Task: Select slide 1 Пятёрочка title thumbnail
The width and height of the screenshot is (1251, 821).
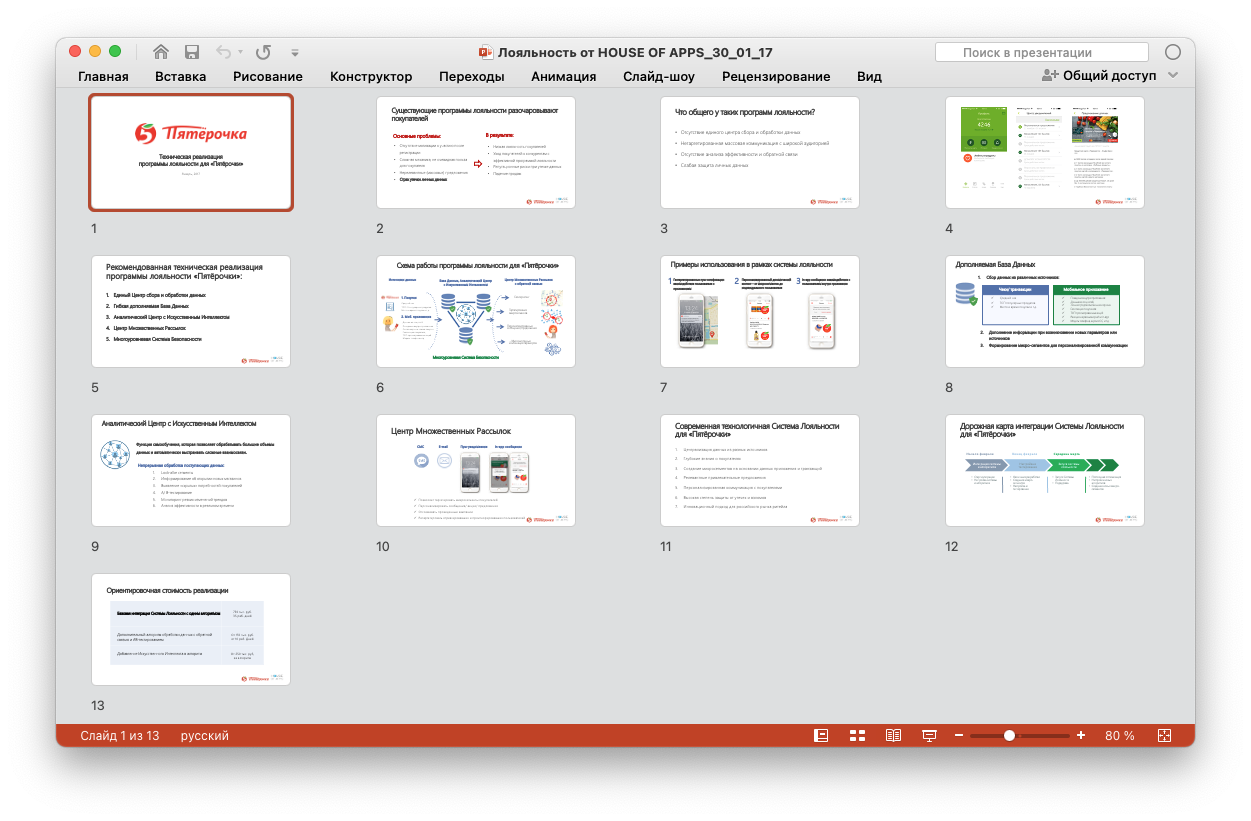Action: pyautogui.click(x=191, y=152)
